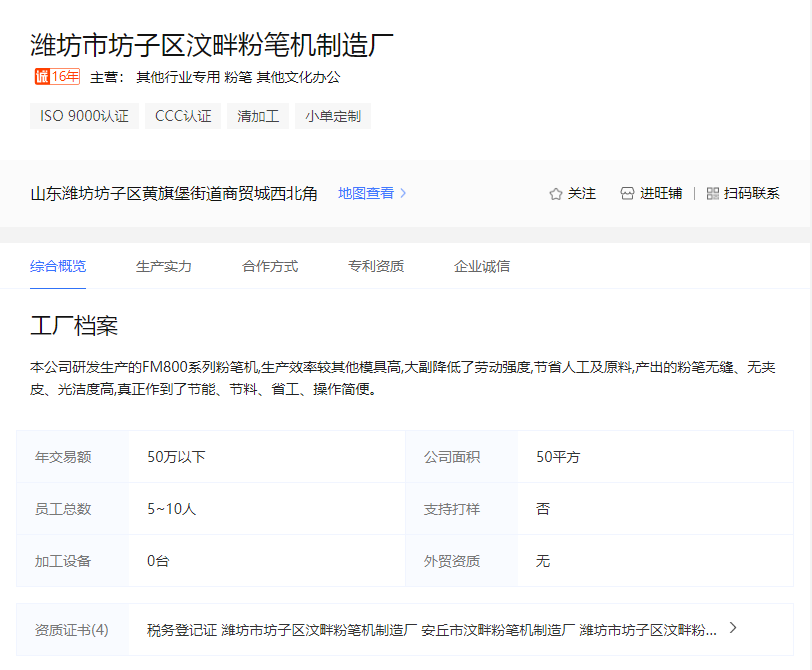Click the star icon next to 关注
Screen dimensions: 812x670
coord(556,194)
